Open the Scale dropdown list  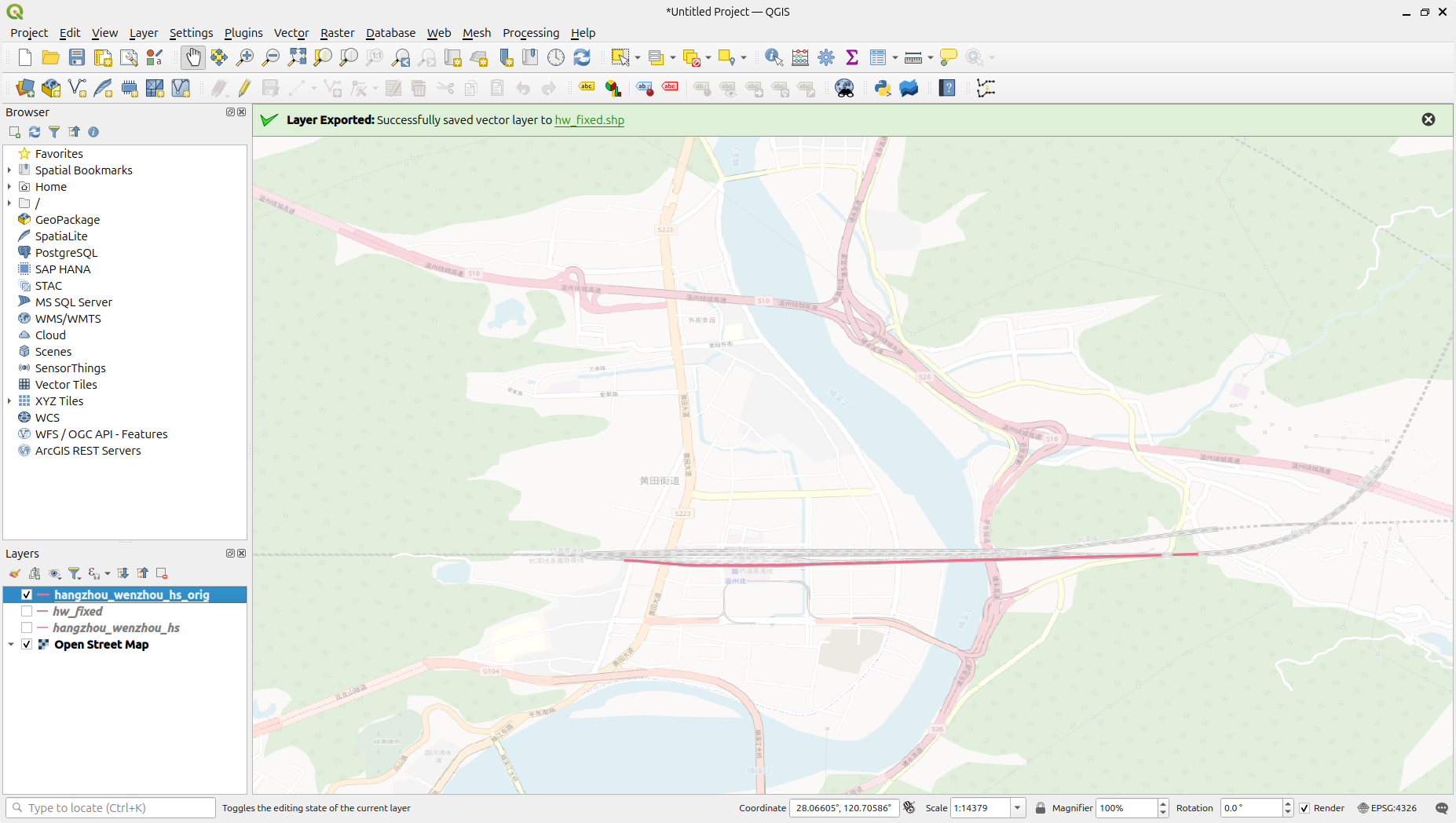click(1018, 808)
